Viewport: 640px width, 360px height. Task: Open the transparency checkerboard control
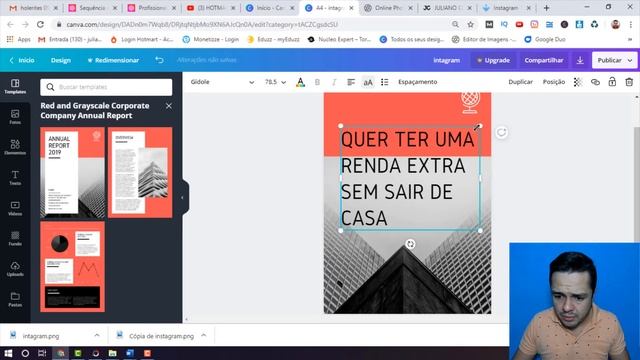[x=578, y=82]
